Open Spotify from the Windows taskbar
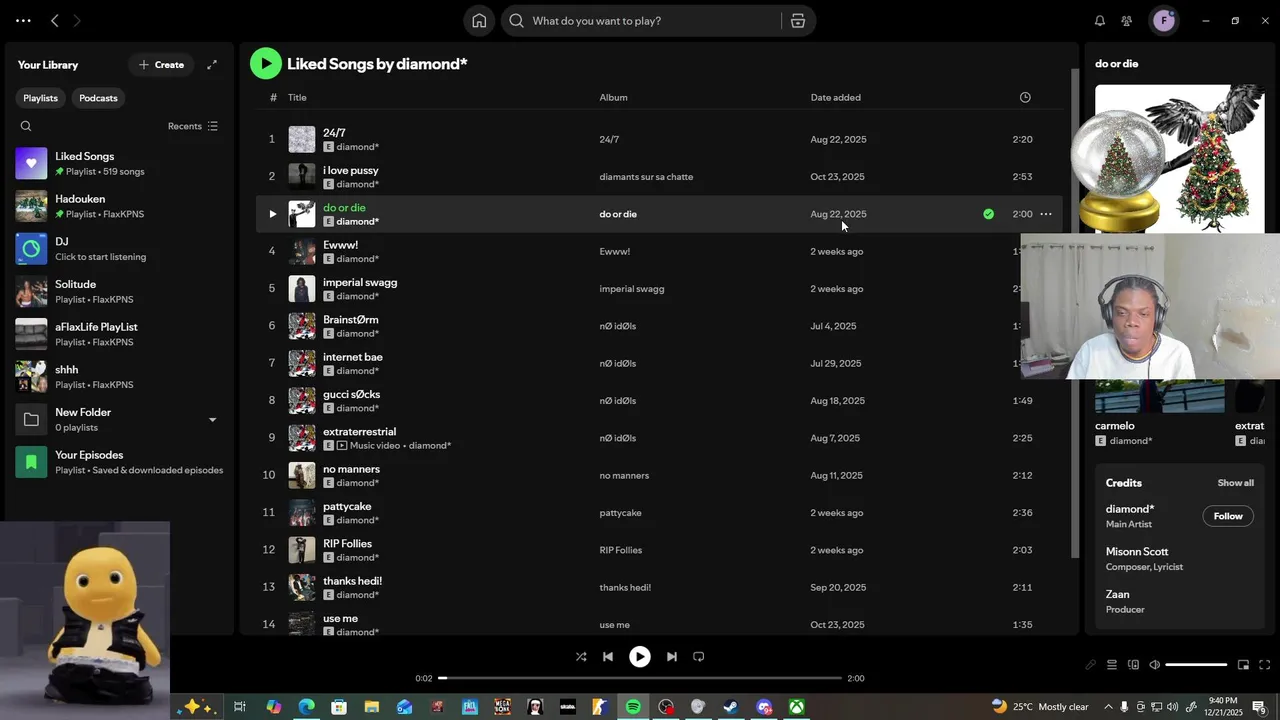The width and height of the screenshot is (1280, 720). point(633,707)
